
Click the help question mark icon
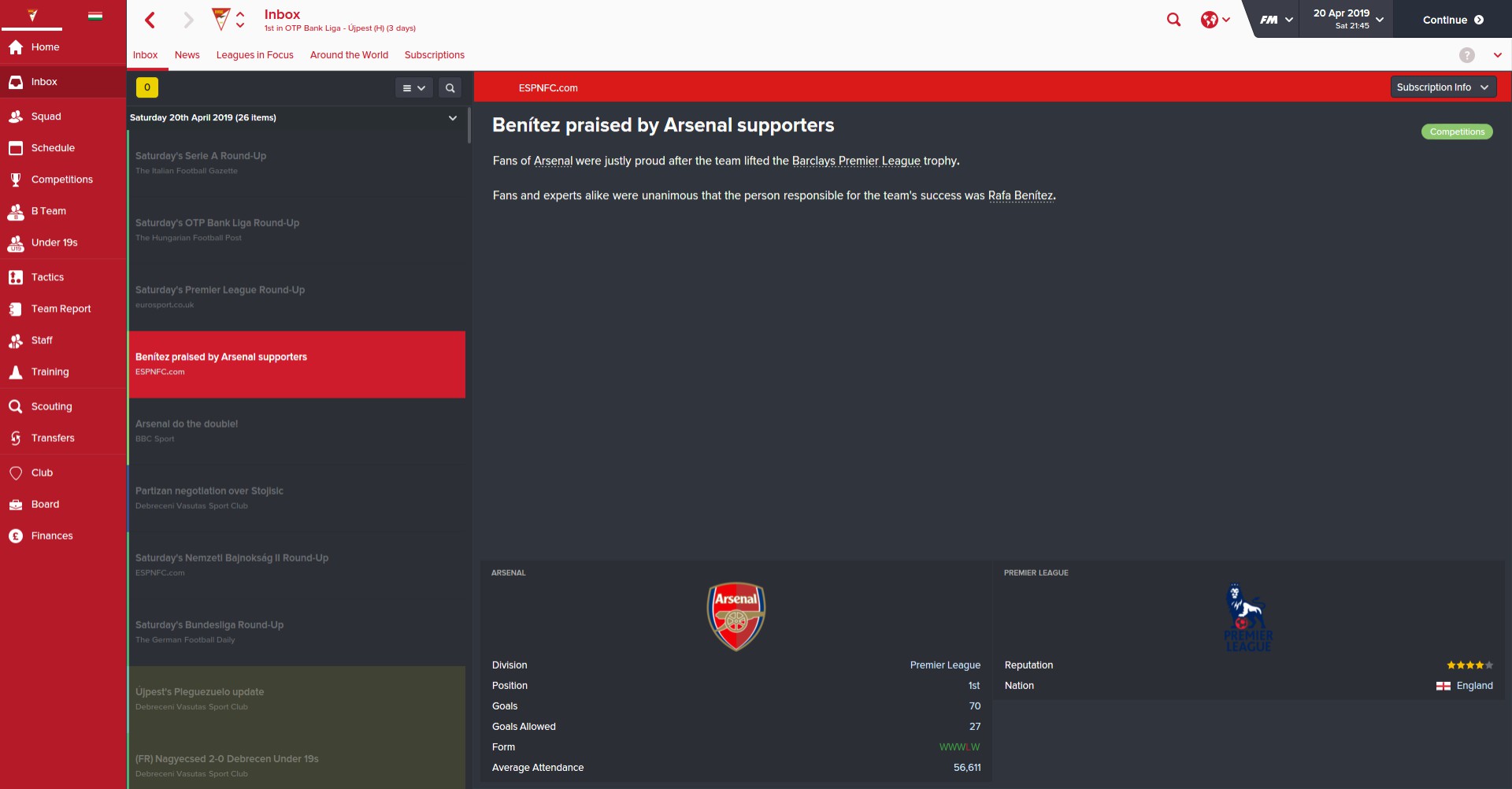pos(1467,55)
